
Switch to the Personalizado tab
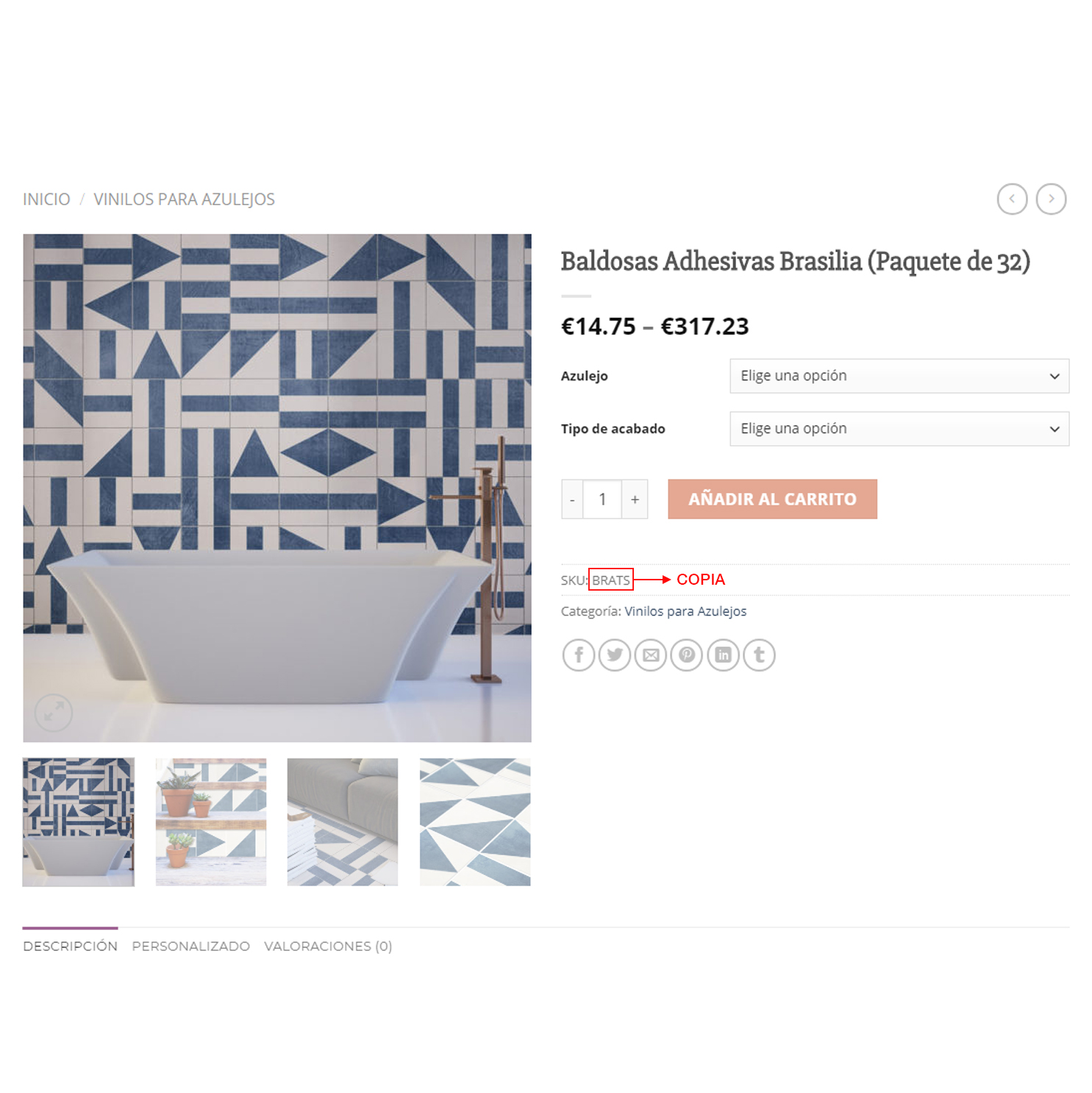[x=190, y=946]
